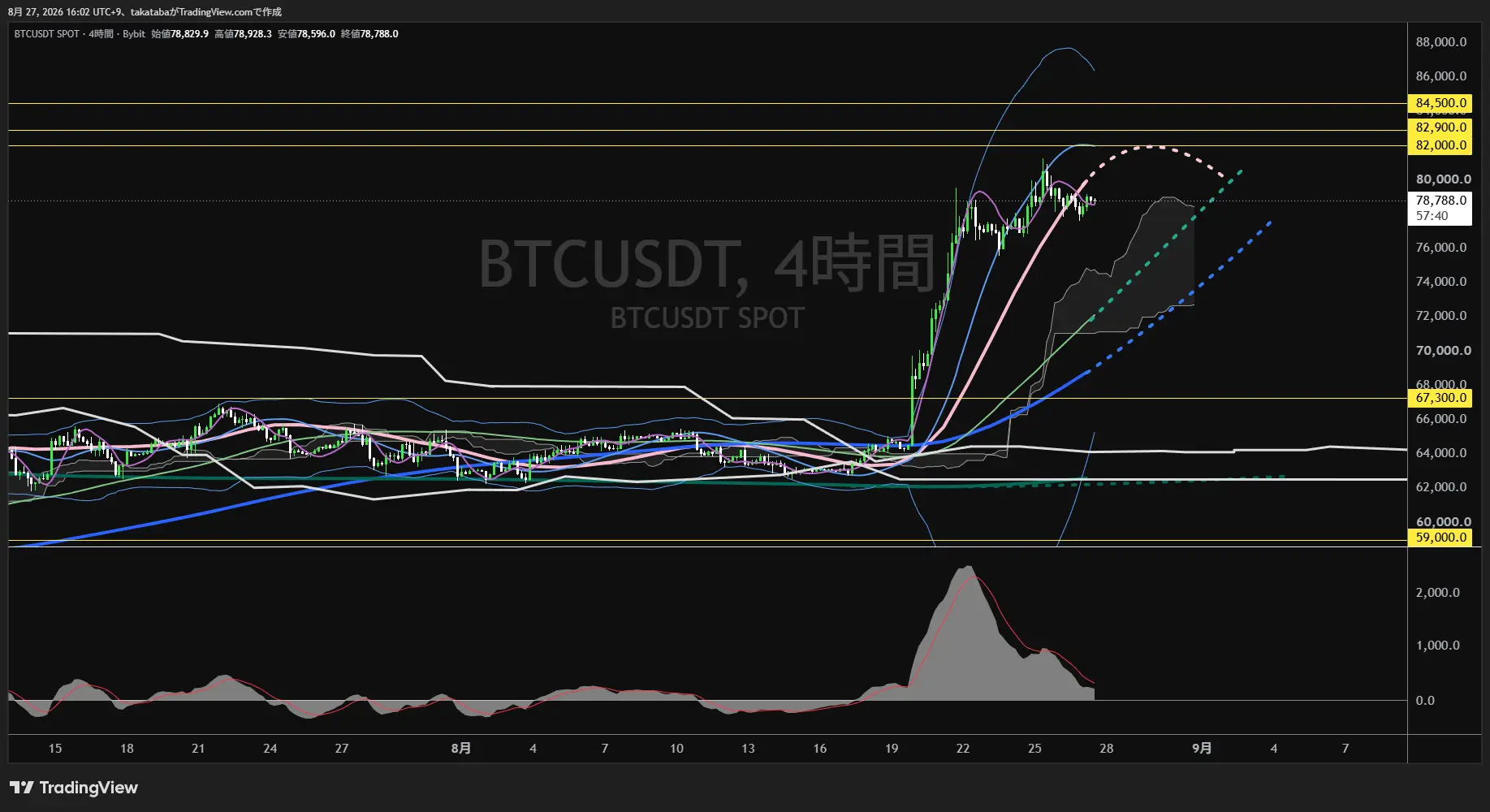
Task: Click the 9月 label on time axis
Action: pyautogui.click(x=1202, y=749)
